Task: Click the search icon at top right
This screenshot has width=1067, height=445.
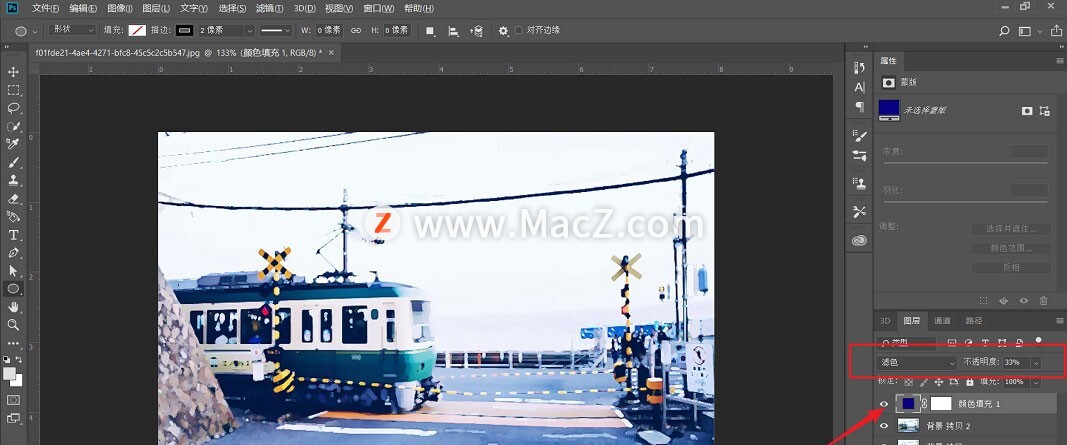Action: (x=1004, y=31)
